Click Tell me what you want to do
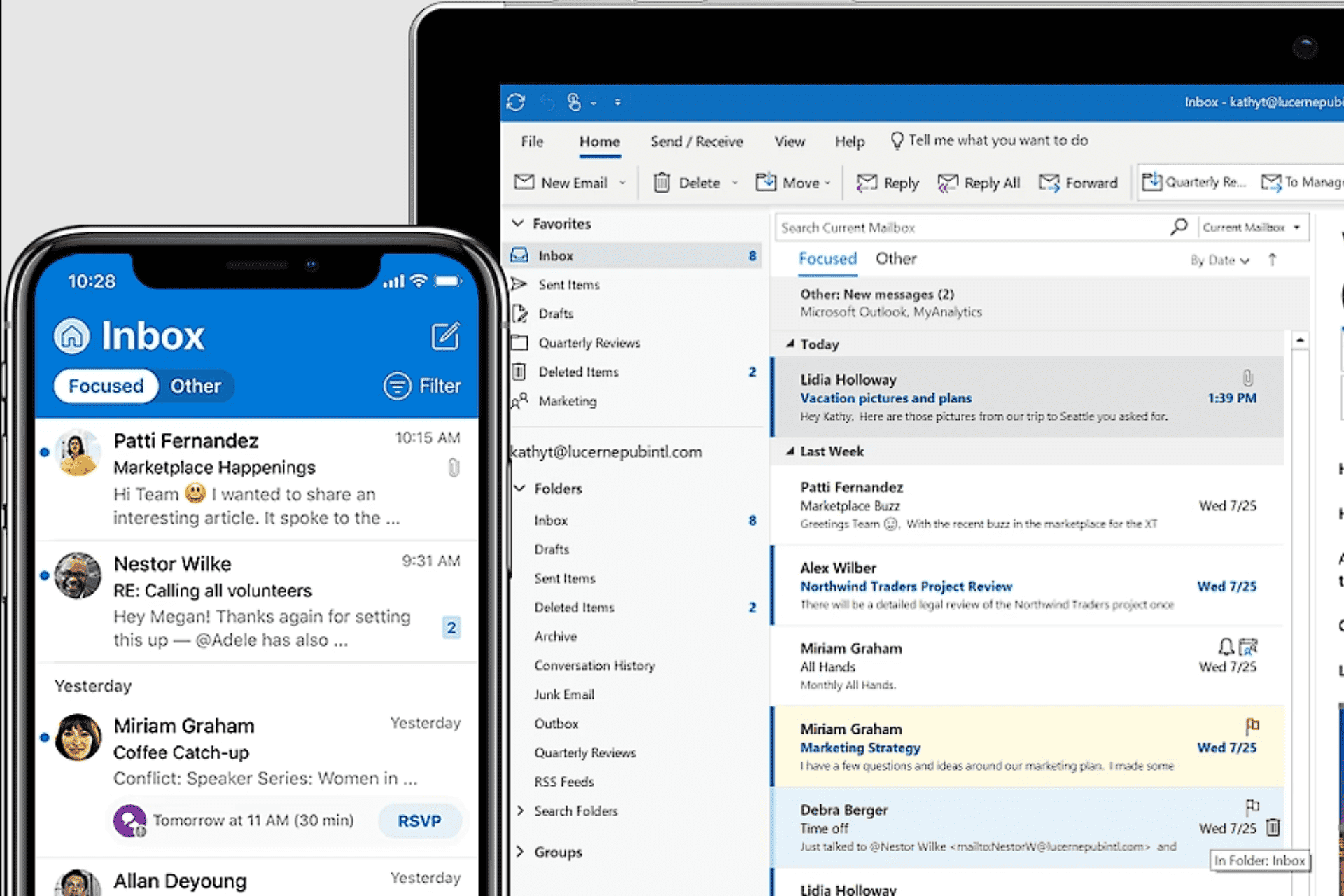1344x896 pixels. click(x=998, y=140)
